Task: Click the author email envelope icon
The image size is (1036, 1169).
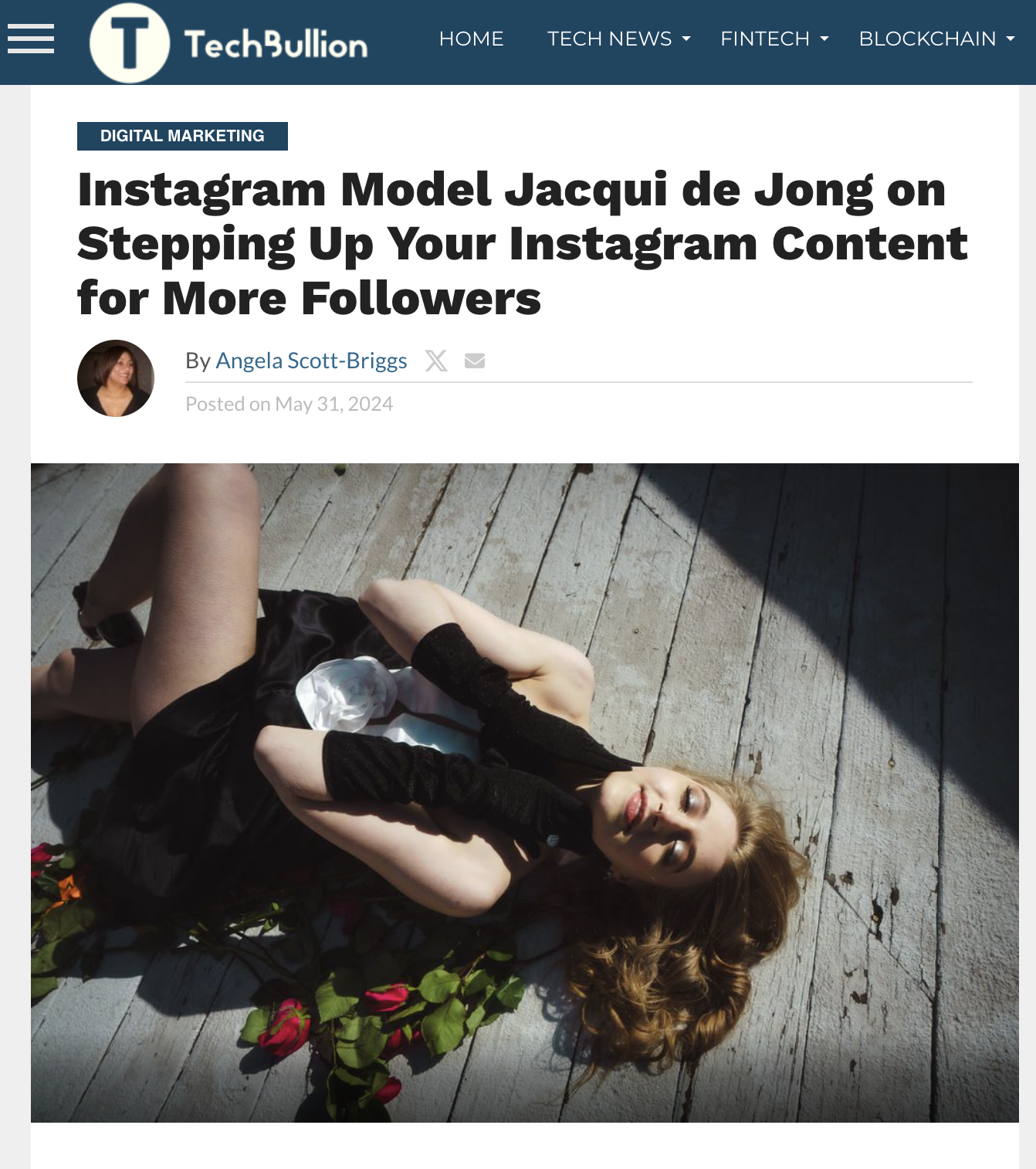Action: [x=475, y=361]
